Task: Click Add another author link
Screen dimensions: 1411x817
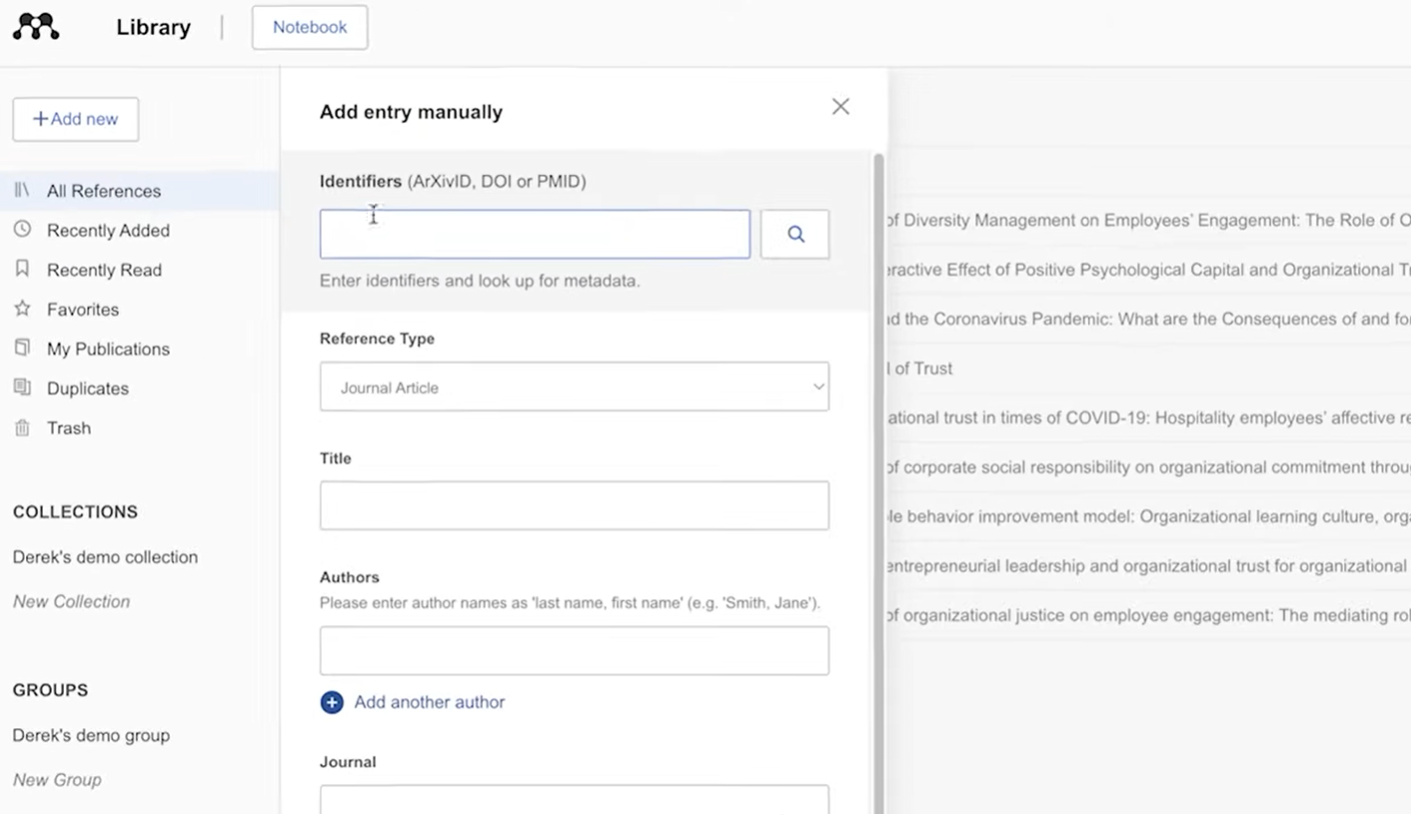Action: 429,702
